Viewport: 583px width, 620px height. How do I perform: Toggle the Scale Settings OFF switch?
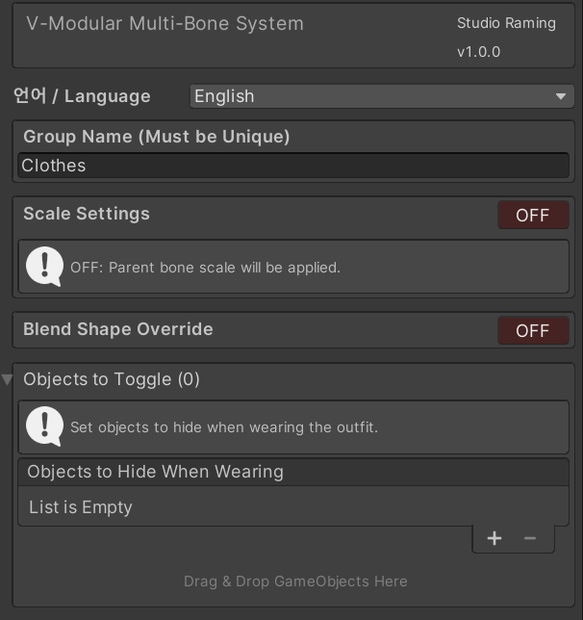pos(533,215)
